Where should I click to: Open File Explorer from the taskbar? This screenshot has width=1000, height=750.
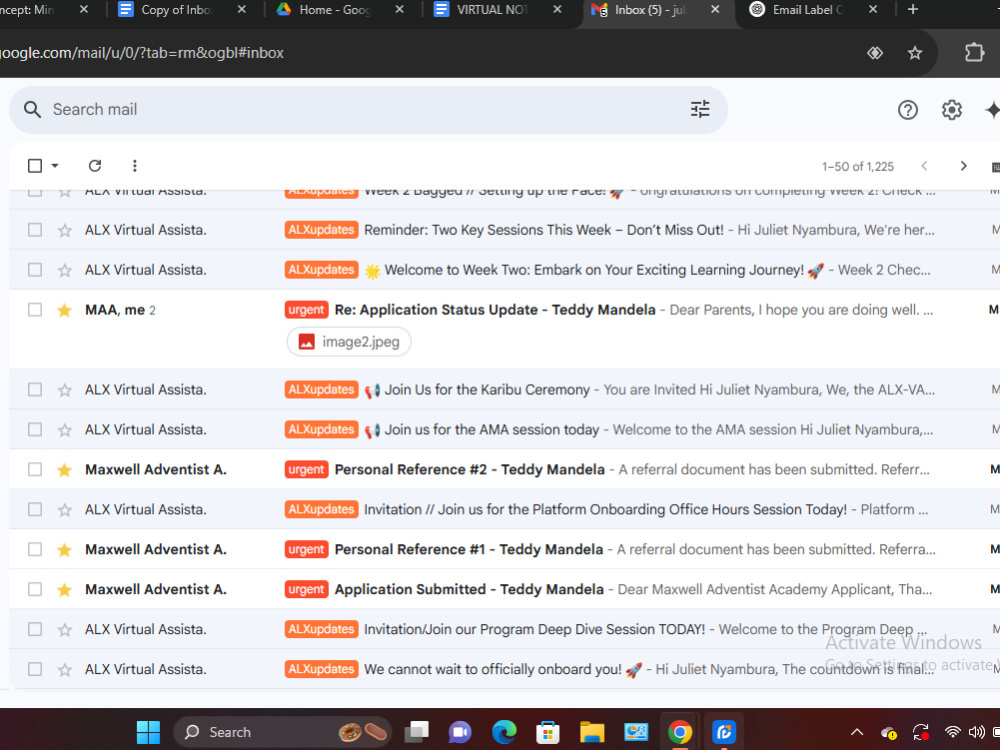click(x=592, y=732)
